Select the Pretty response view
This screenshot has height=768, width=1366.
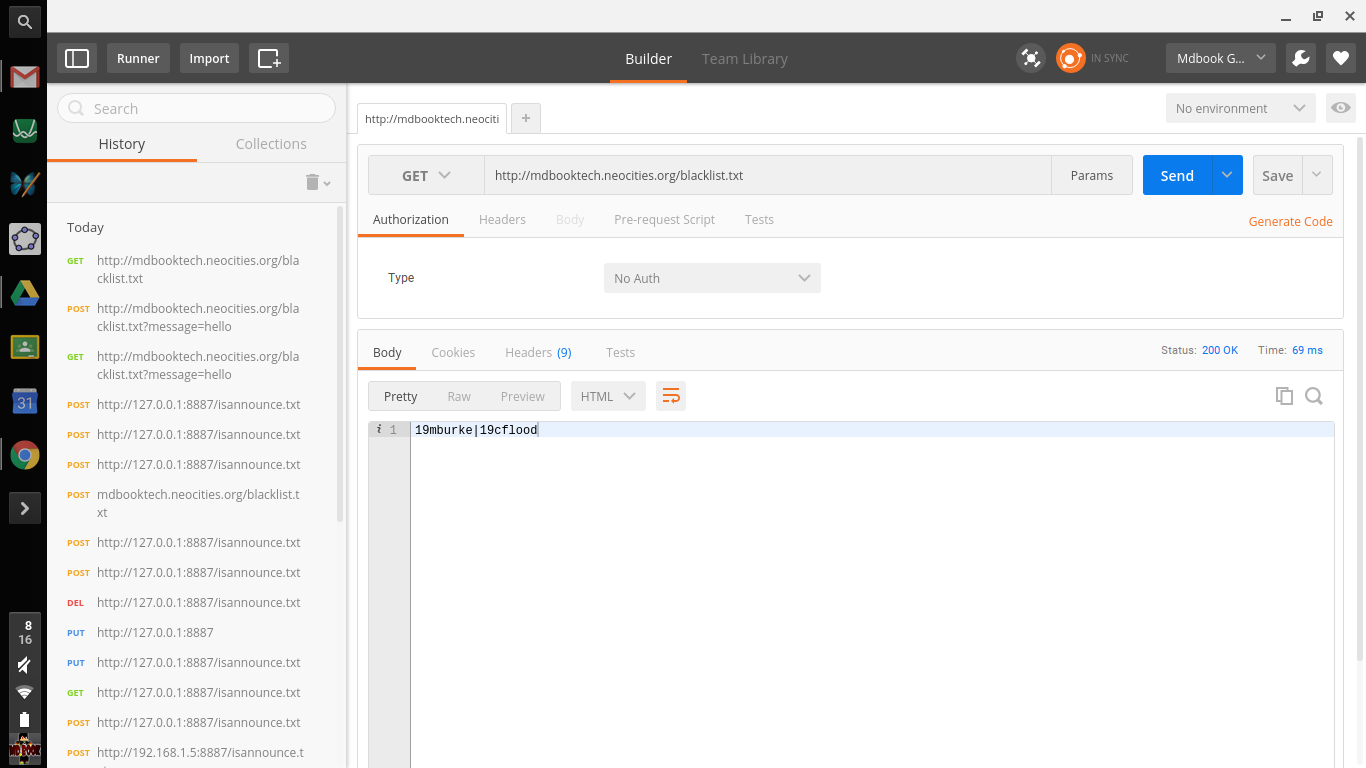click(400, 396)
